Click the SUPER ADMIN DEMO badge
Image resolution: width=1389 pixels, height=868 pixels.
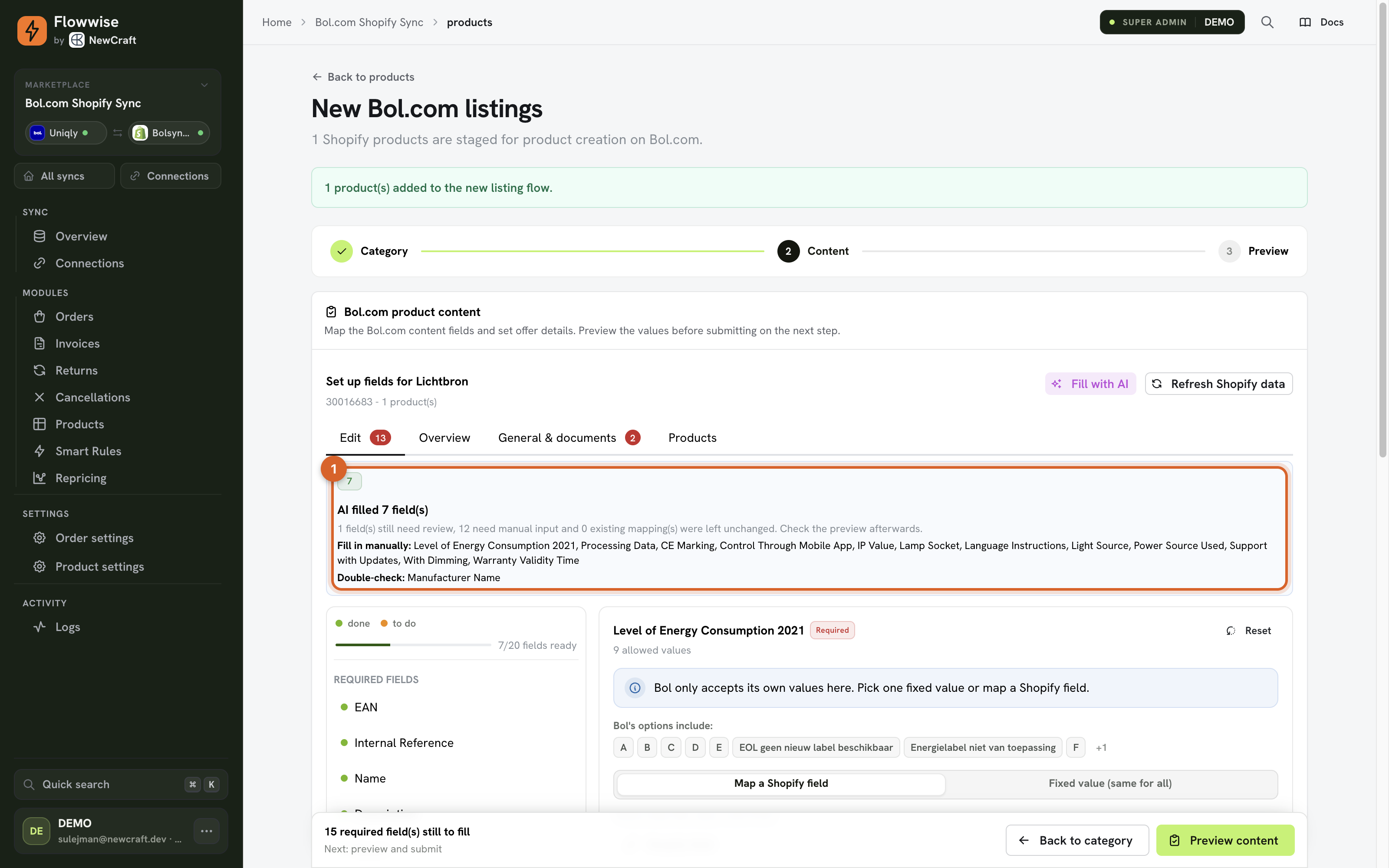[x=1172, y=23]
